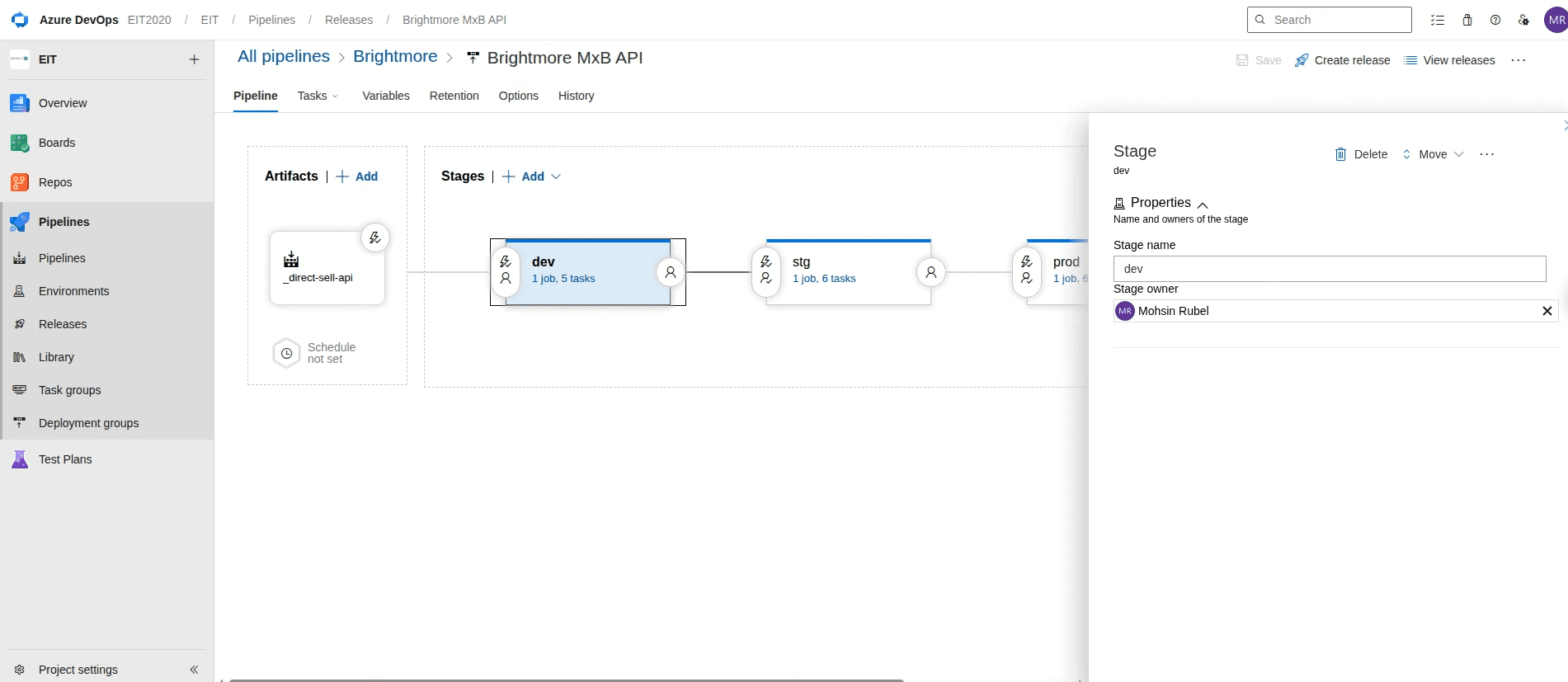Open stg stage '1 job, 6 tasks' link
Viewport: 1568px width, 682px height.
[x=824, y=279]
